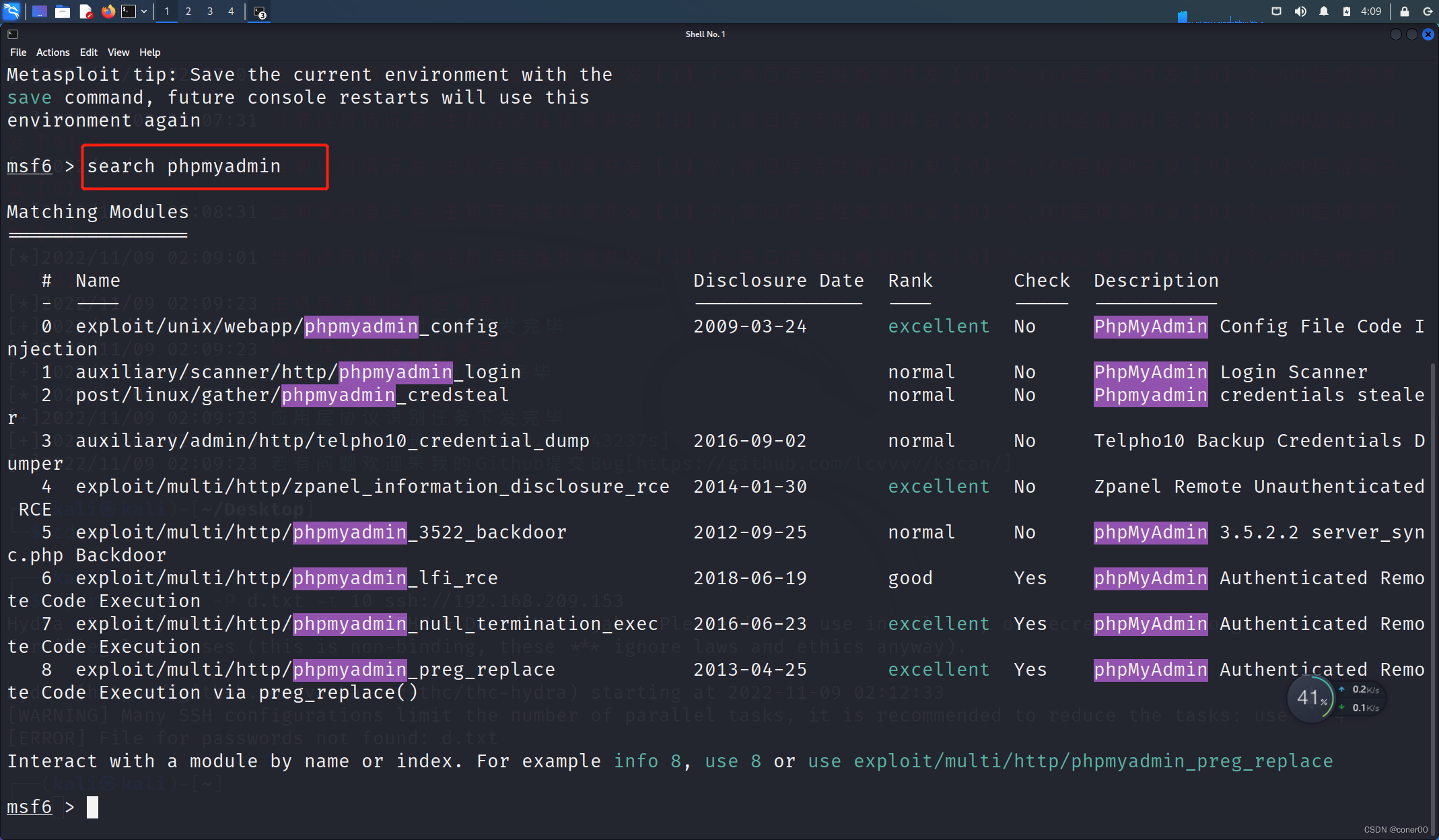Click the 'Rank' column header
This screenshot has height=840, width=1439.
[910, 281]
